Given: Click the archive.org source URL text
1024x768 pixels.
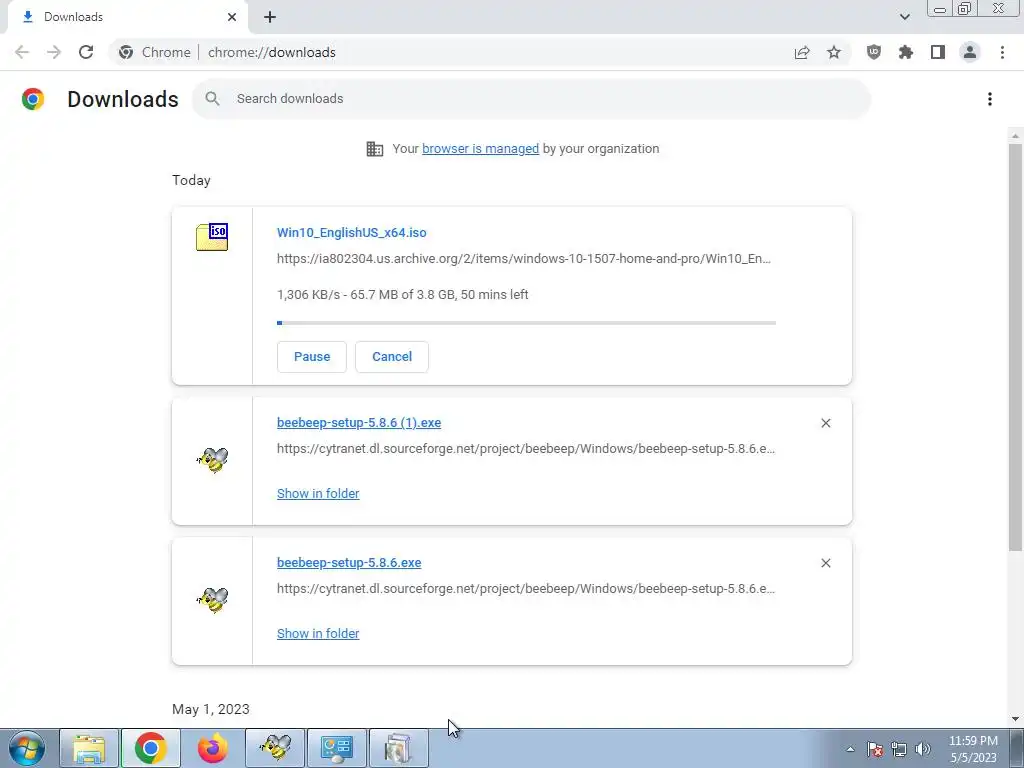Looking at the screenshot, I should click(524, 259).
